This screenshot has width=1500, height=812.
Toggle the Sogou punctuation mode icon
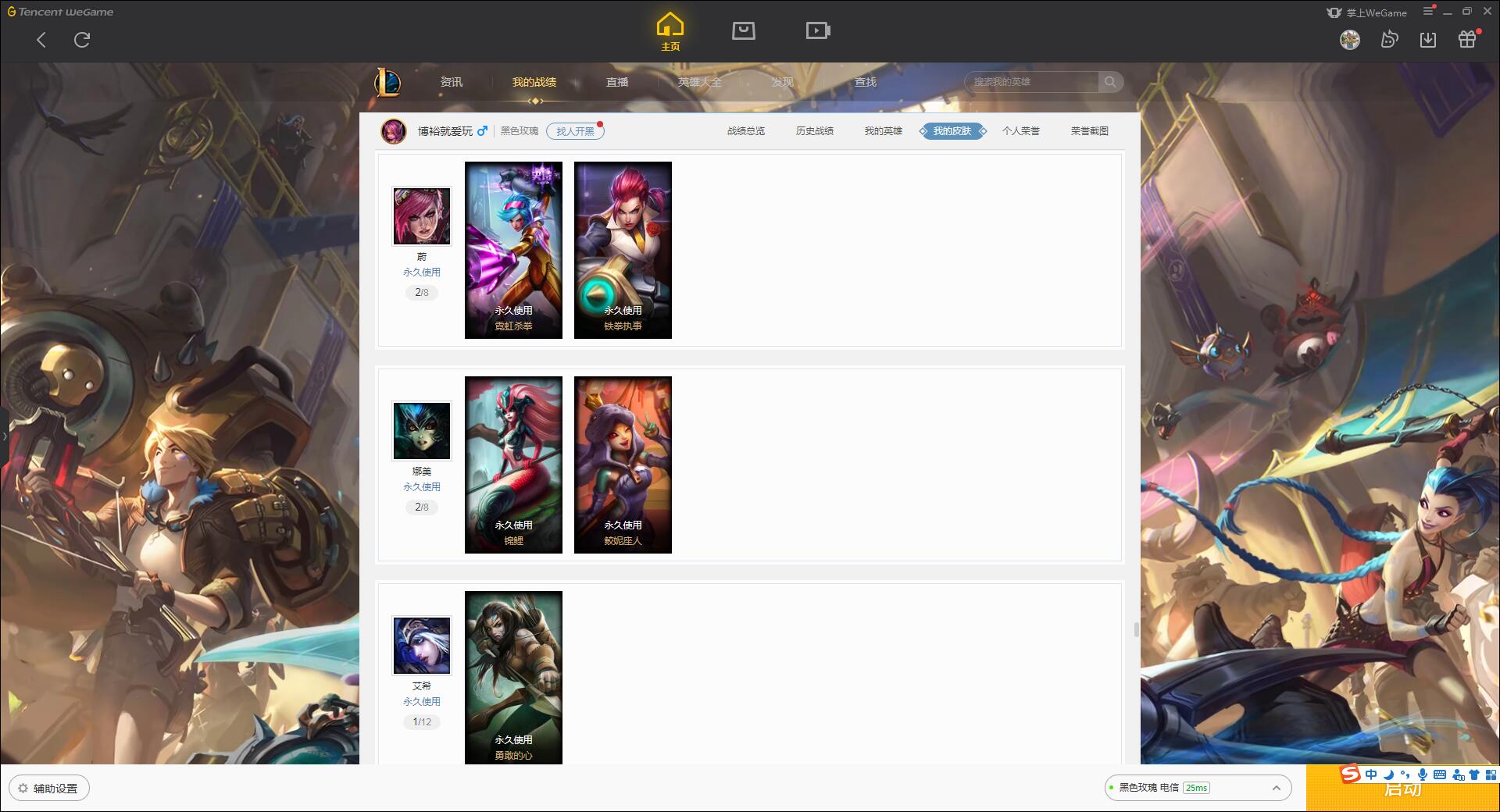point(1405,775)
